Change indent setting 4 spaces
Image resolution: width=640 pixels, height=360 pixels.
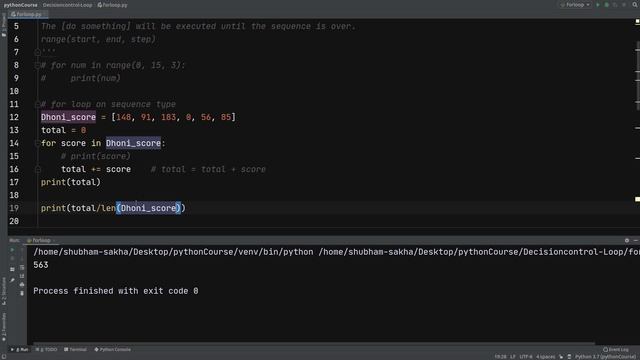pos(546,357)
